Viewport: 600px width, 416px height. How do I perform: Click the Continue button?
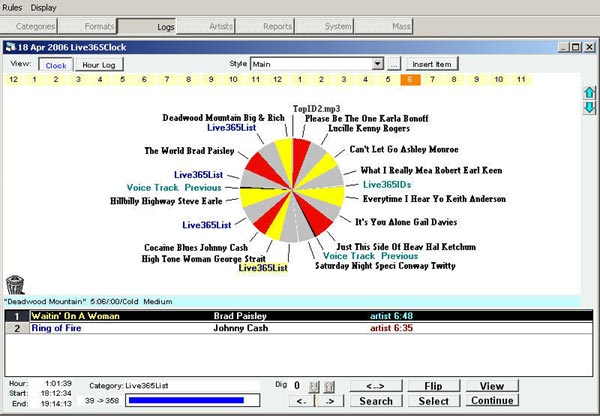click(492, 400)
